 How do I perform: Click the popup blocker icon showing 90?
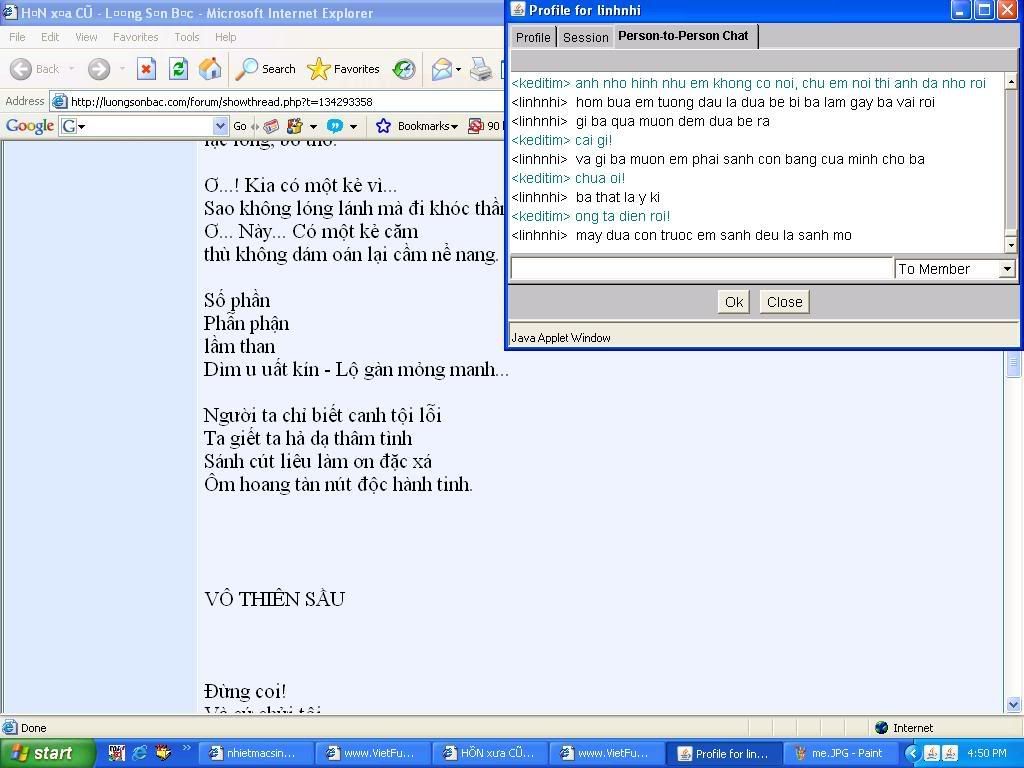tap(484, 126)
